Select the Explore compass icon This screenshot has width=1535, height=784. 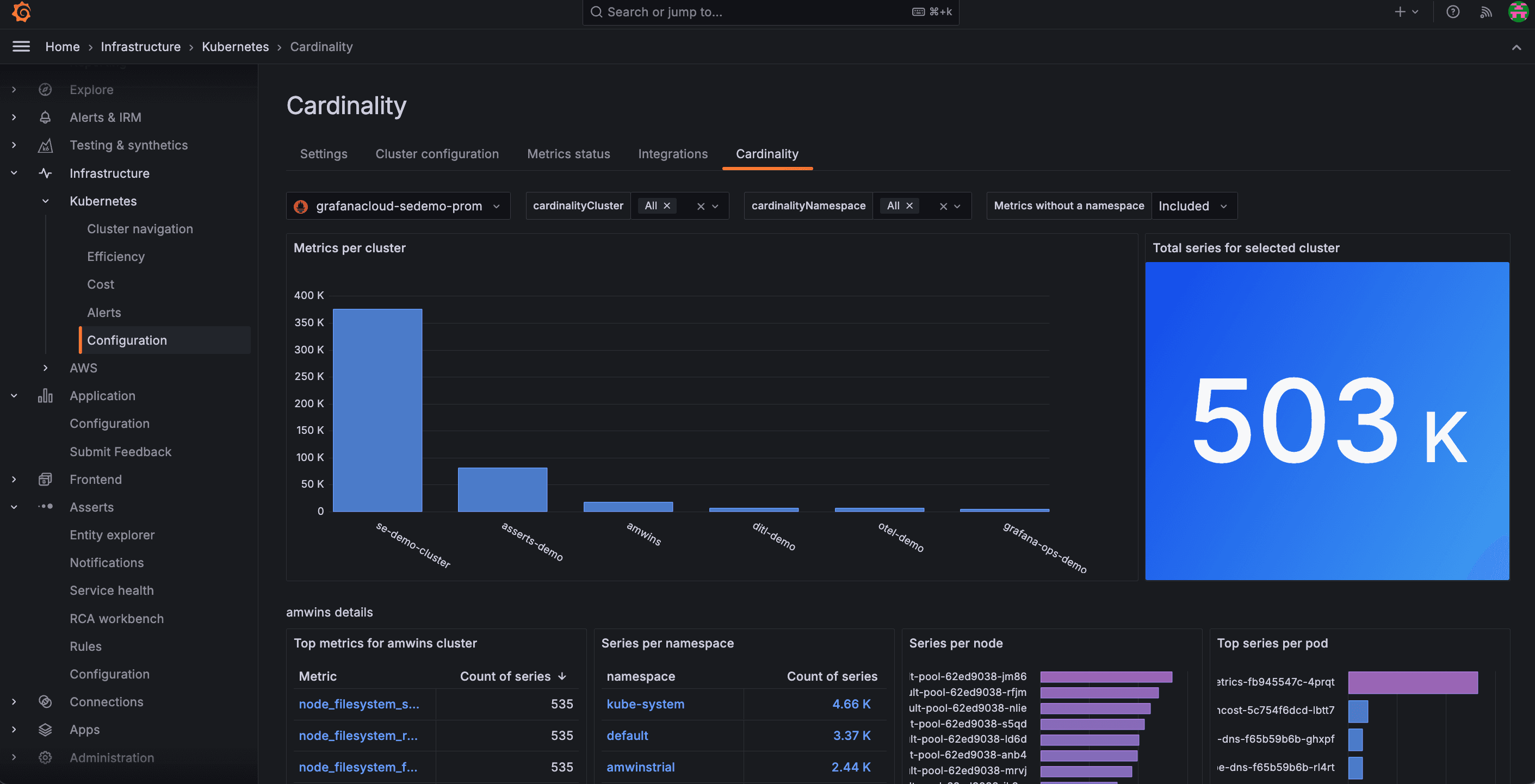pyautogui.click(x=46, y=89)
